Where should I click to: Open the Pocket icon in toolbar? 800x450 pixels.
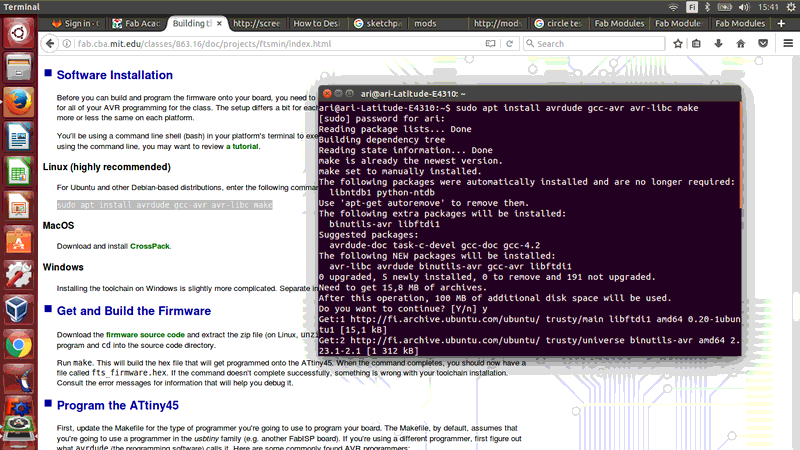pos(763,44)
